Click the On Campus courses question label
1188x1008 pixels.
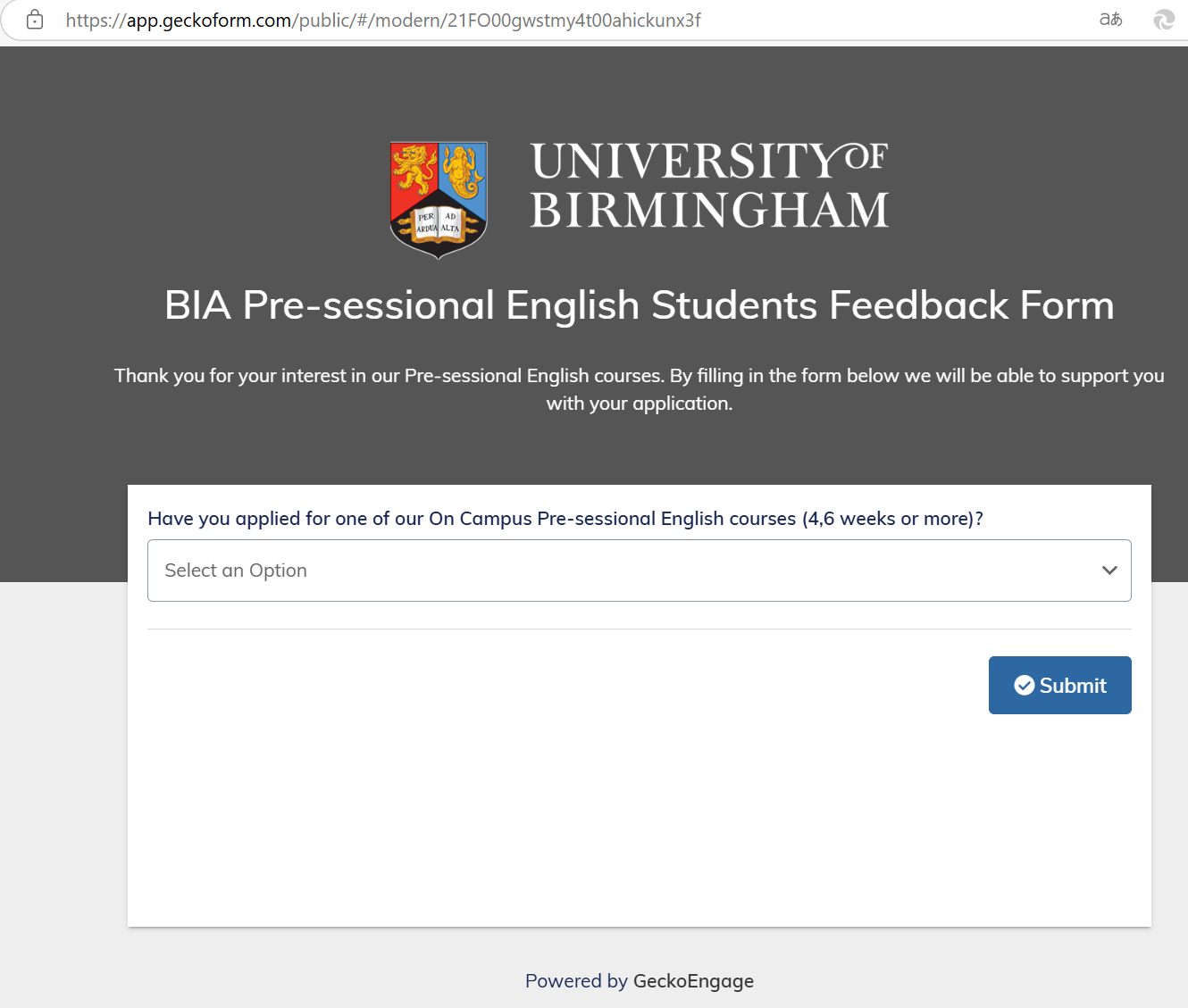(x=565, y=519)
